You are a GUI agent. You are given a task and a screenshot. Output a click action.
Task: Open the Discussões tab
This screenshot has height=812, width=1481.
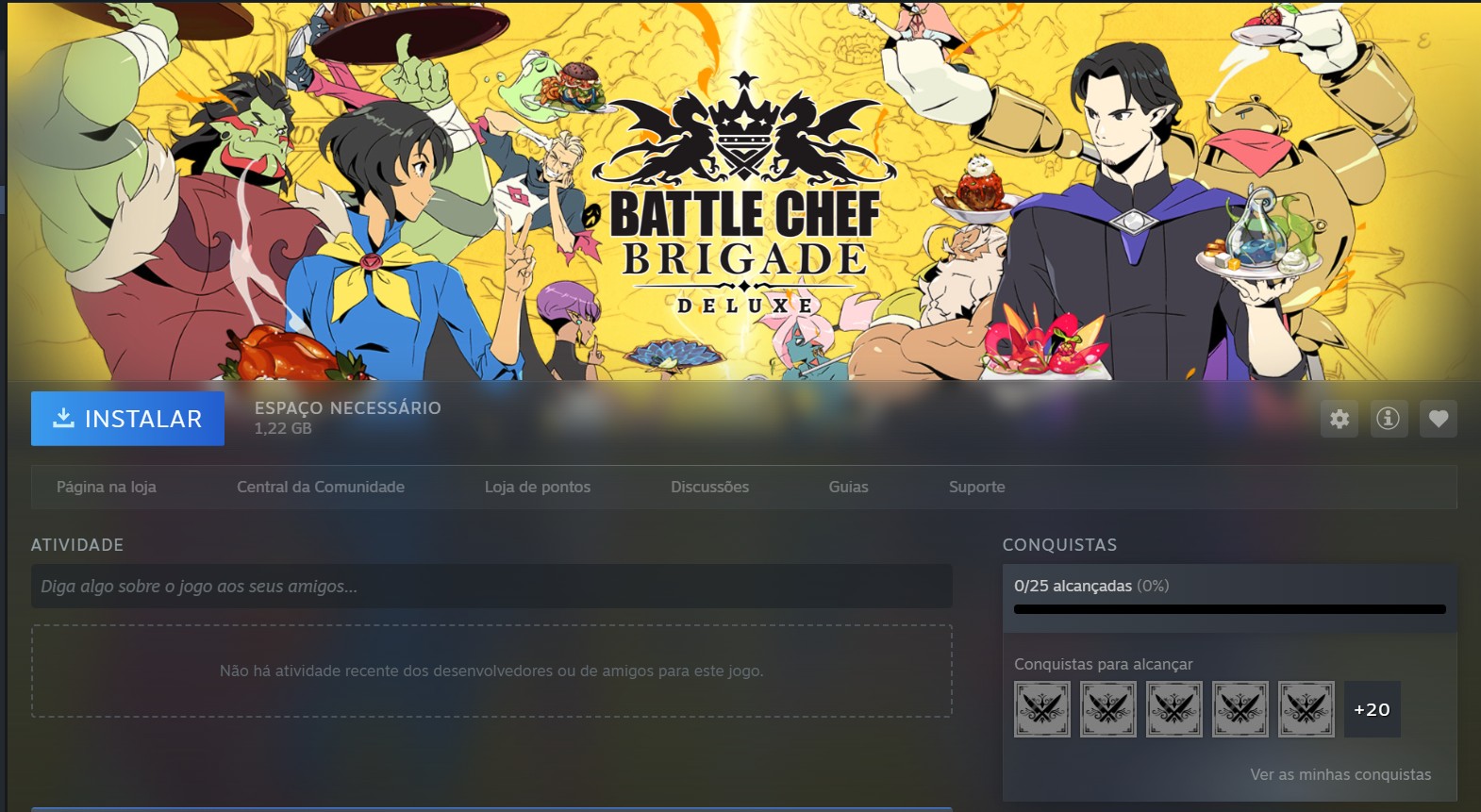pos(710,487)
